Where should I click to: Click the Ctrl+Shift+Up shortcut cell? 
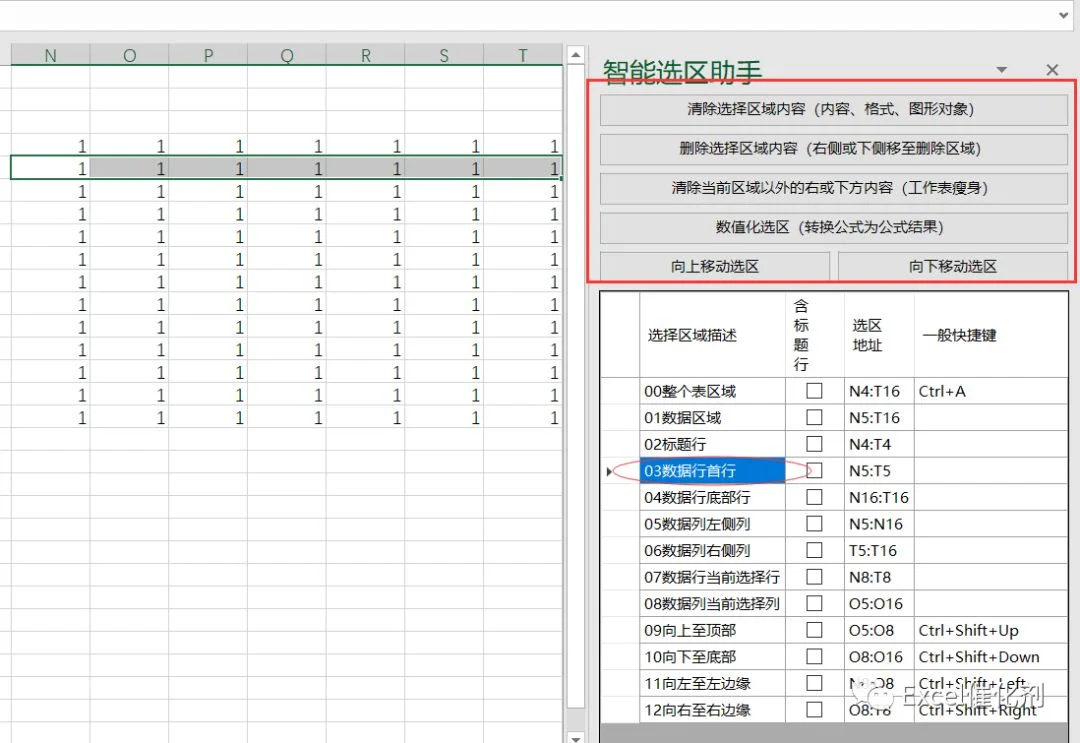[991, 630]
